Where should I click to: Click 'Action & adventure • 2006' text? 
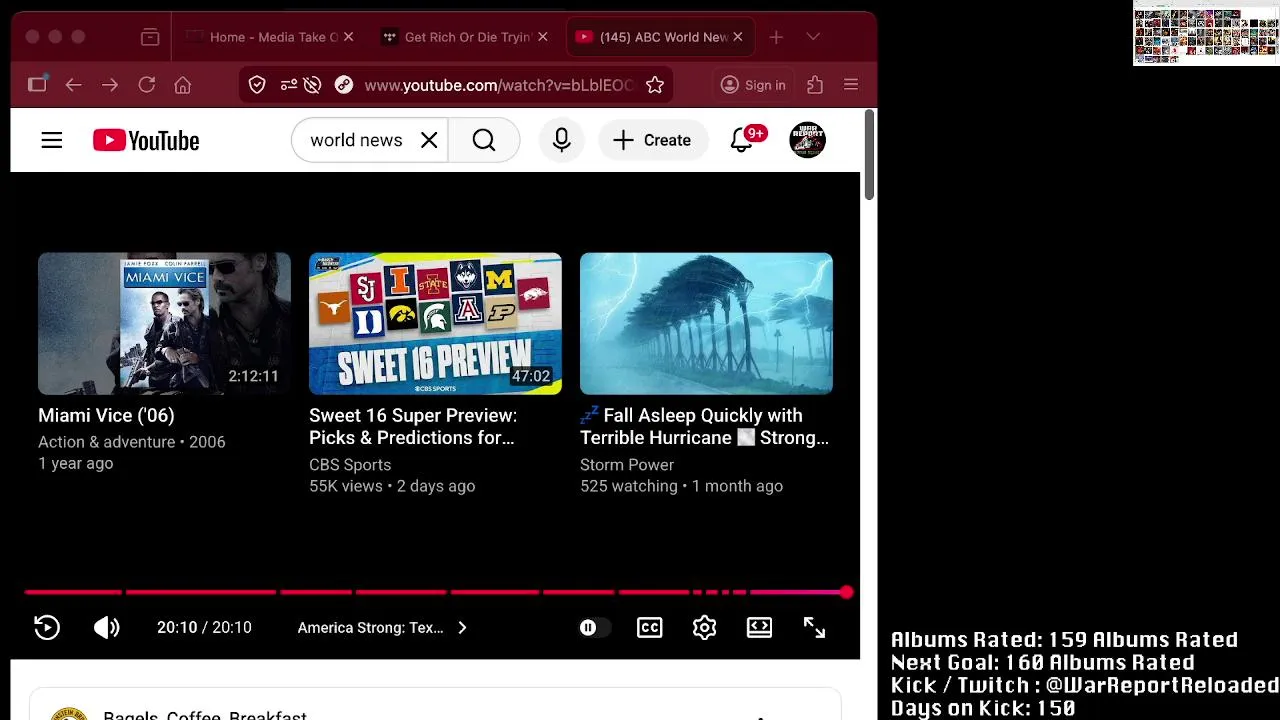point(132,442)
